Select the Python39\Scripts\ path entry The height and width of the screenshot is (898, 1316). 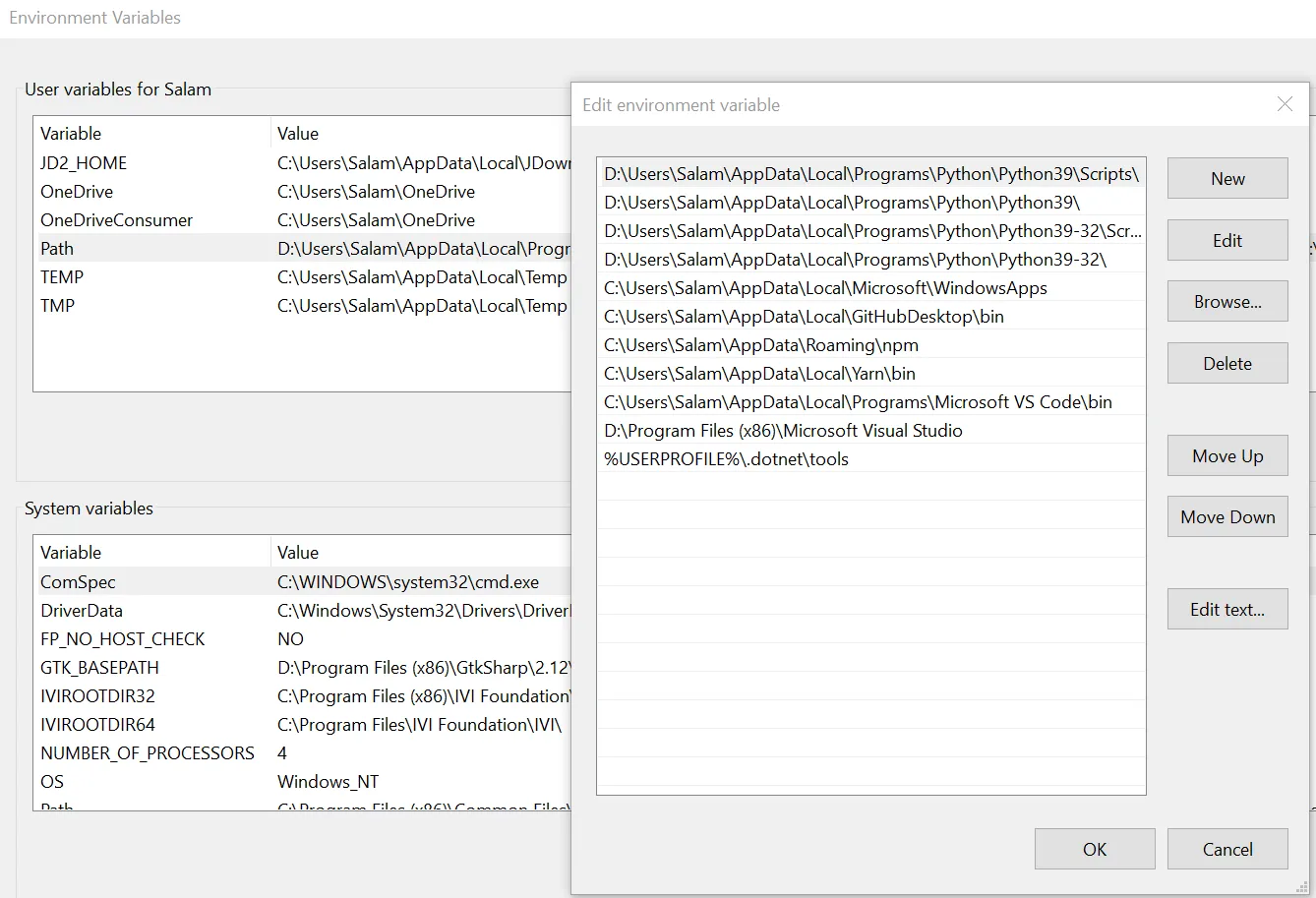[x=871, y=174]
